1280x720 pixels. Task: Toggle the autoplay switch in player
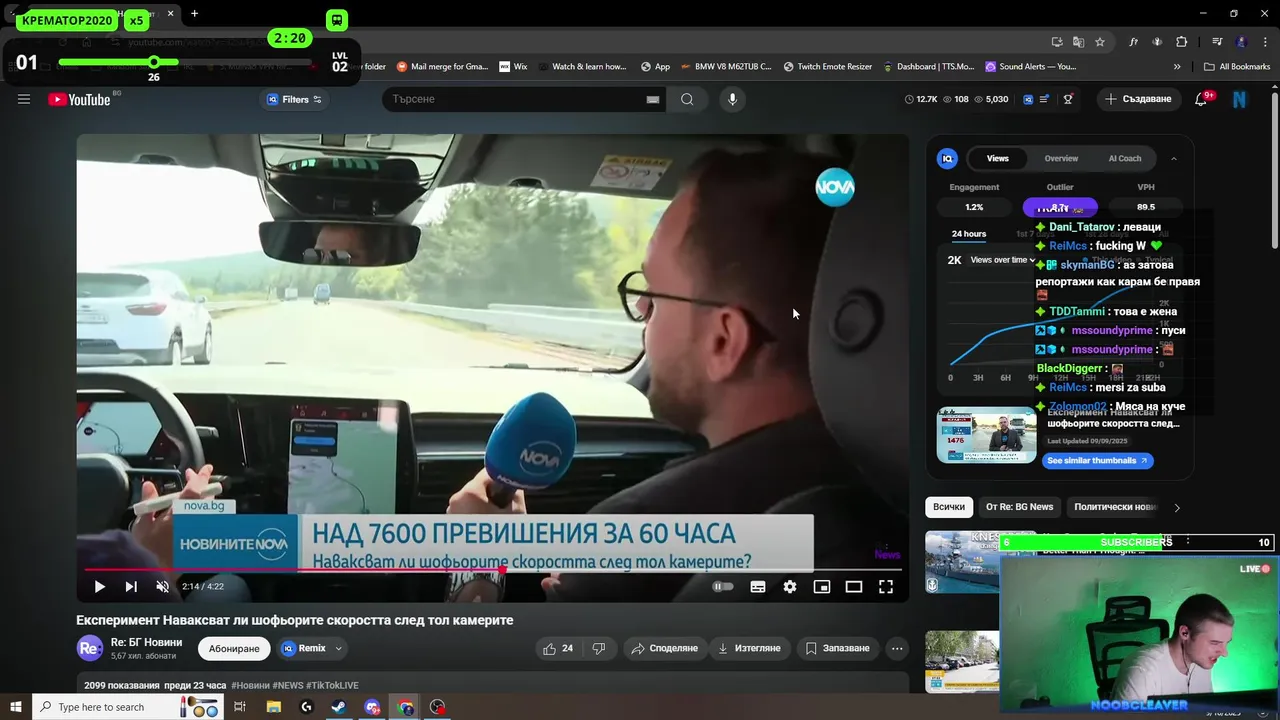tap(723, 587)
